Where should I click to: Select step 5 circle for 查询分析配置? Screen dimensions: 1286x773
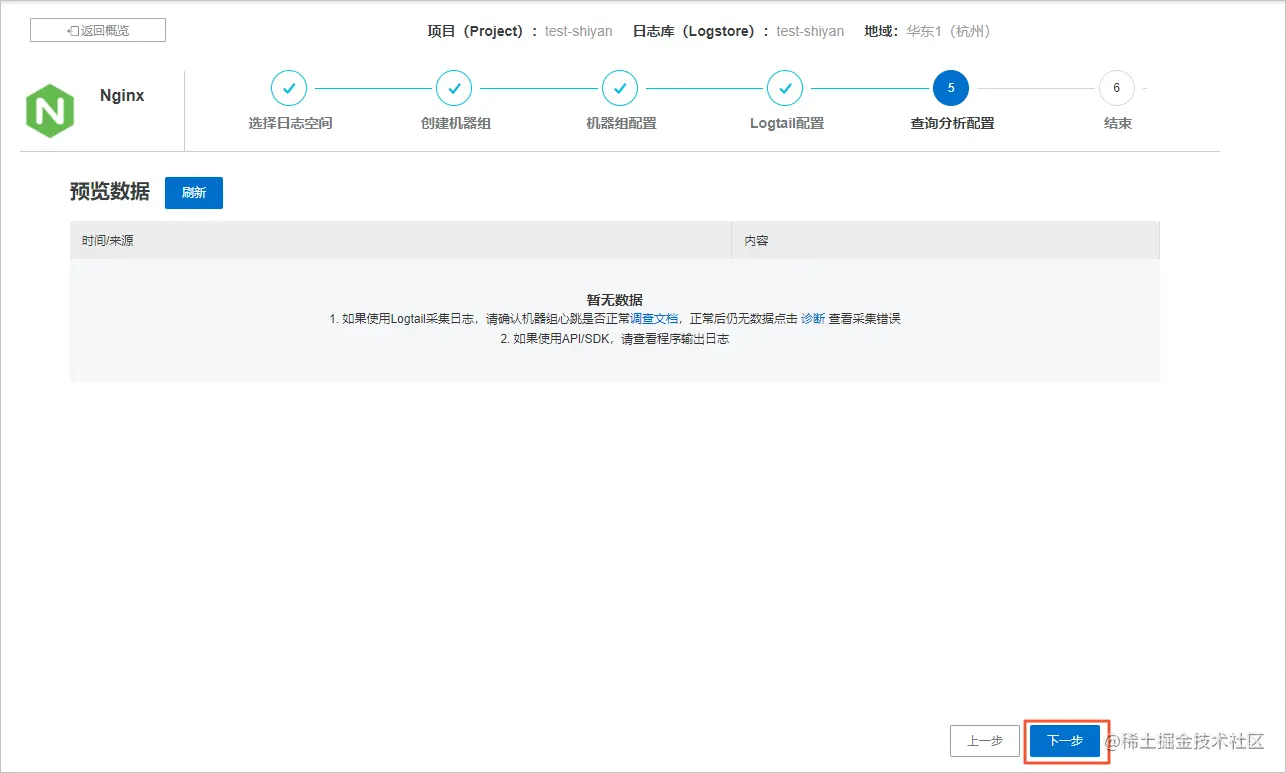pyautogui.click(x=951, y=88)
